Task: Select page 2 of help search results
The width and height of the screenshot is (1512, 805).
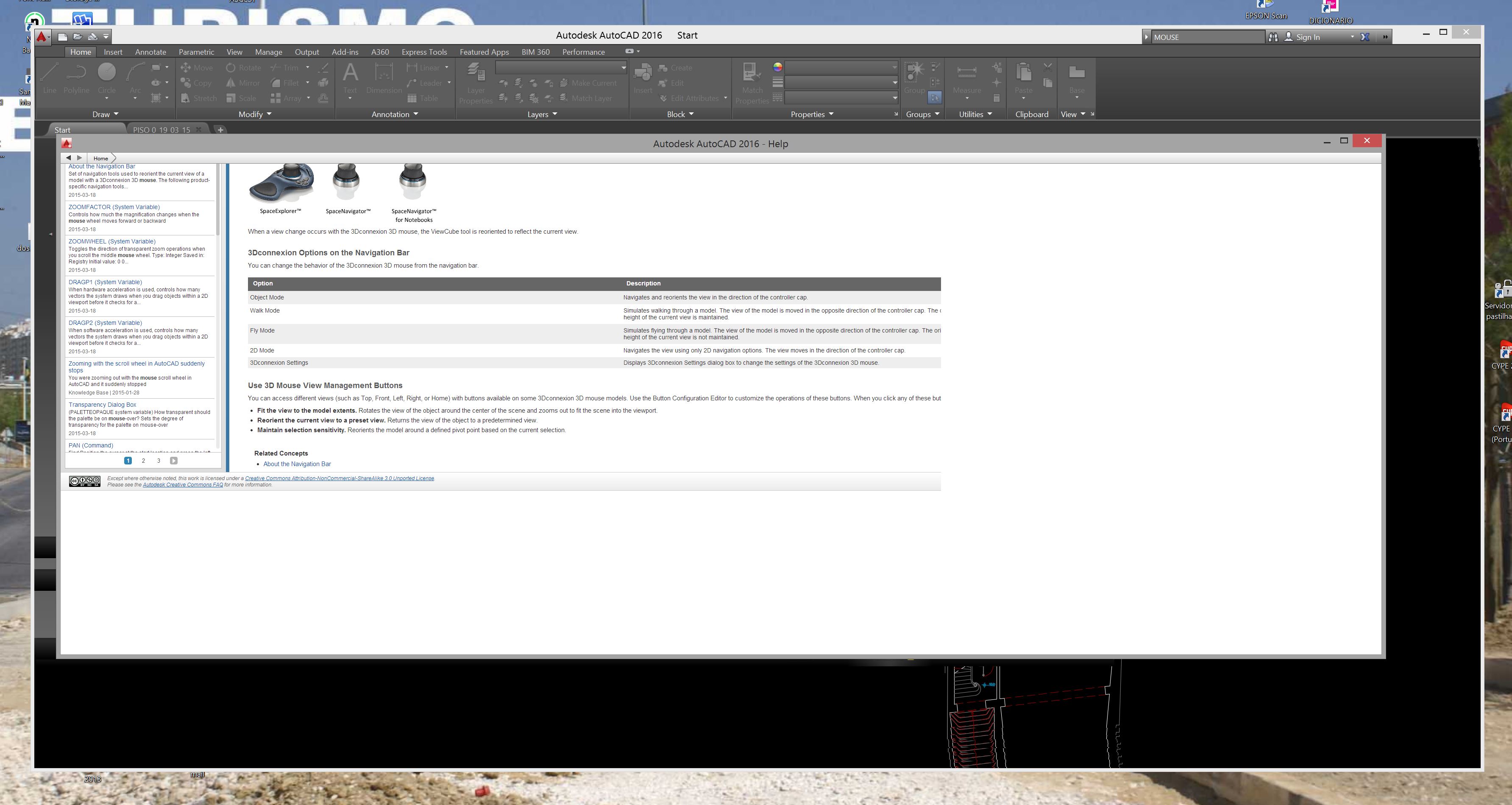Action: coord(143,460)
